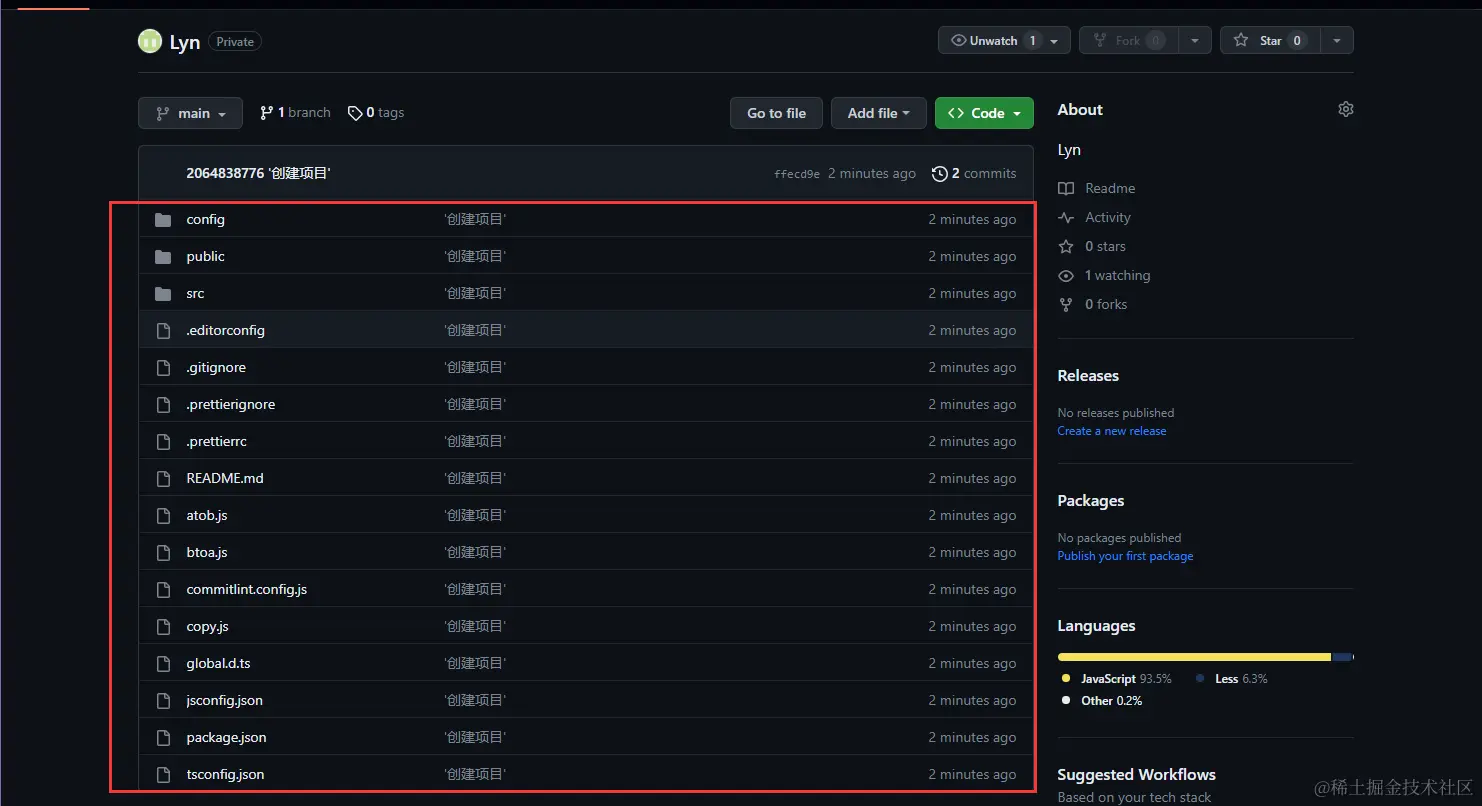Open the green Code dropdown
Viewport: 1482px width, 806px height.
point(984,113)
